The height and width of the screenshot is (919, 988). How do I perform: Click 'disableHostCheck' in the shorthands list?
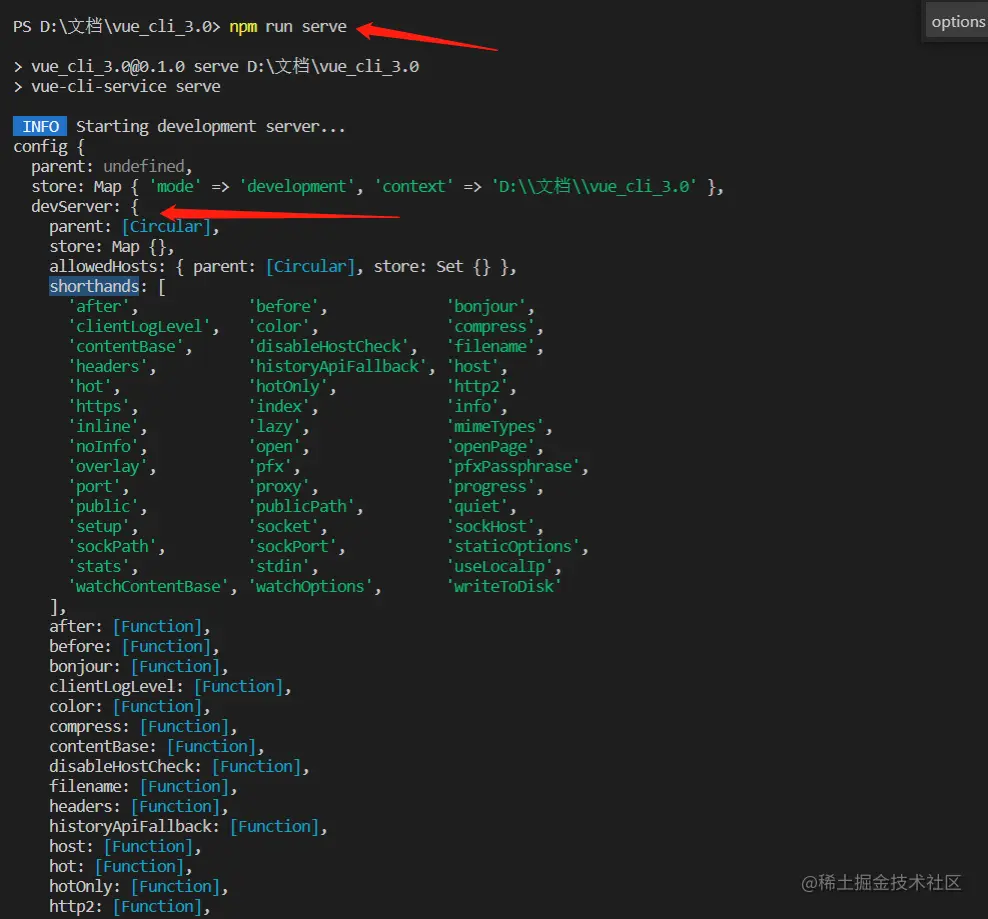(328, 347)
